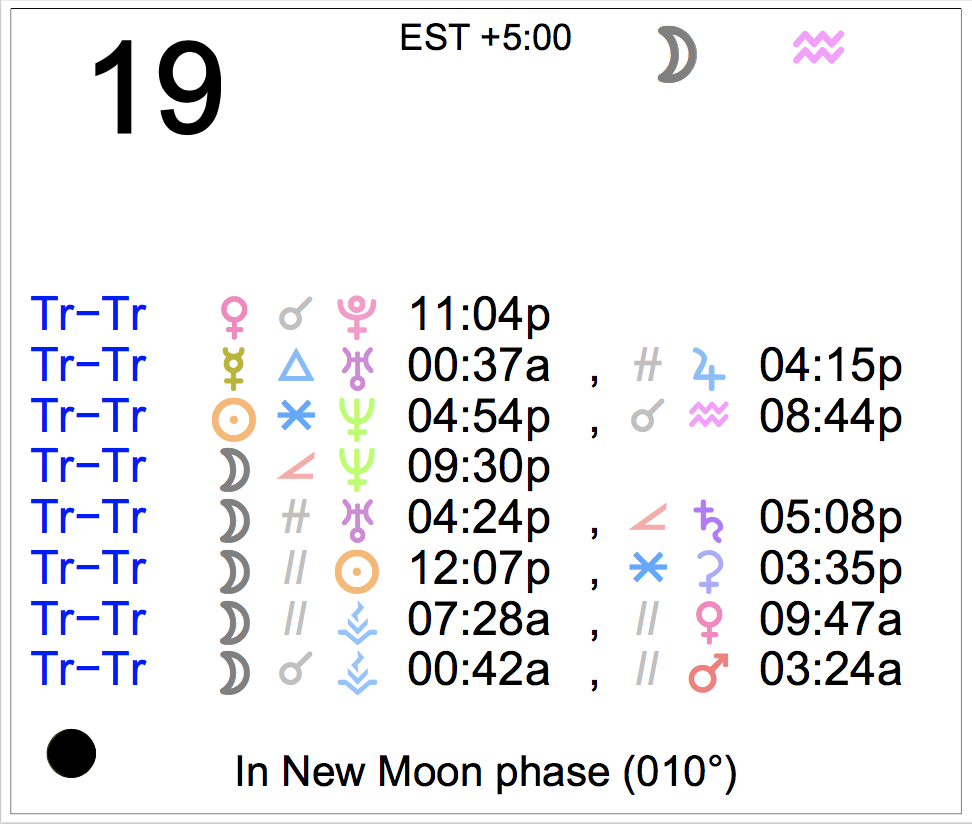Screen dimensions: 972x824
Task: Click the red Mars glyph before 03:24a
Action: click(709, 673)
